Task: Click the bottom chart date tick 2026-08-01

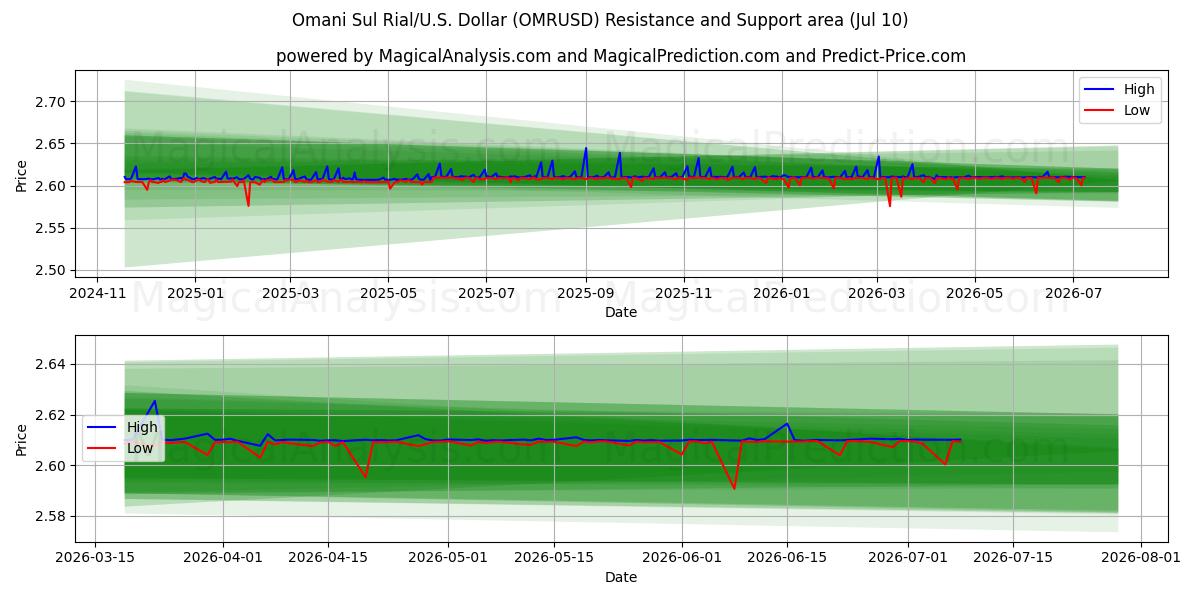Action: [1141, 559]
